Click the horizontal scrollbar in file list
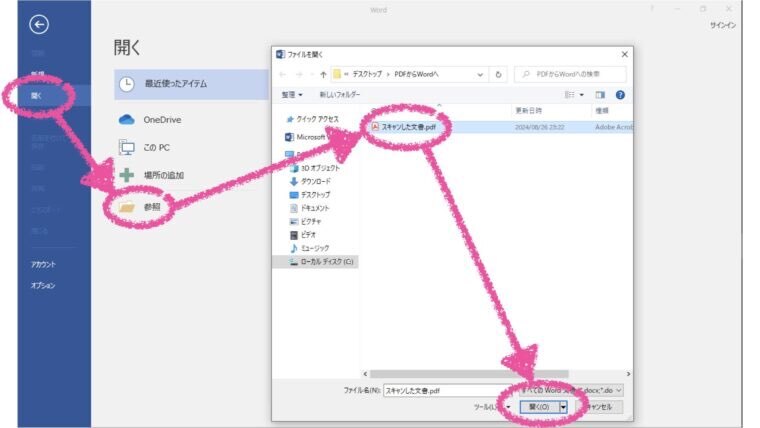The image size is (760, 428). (469, 374)
